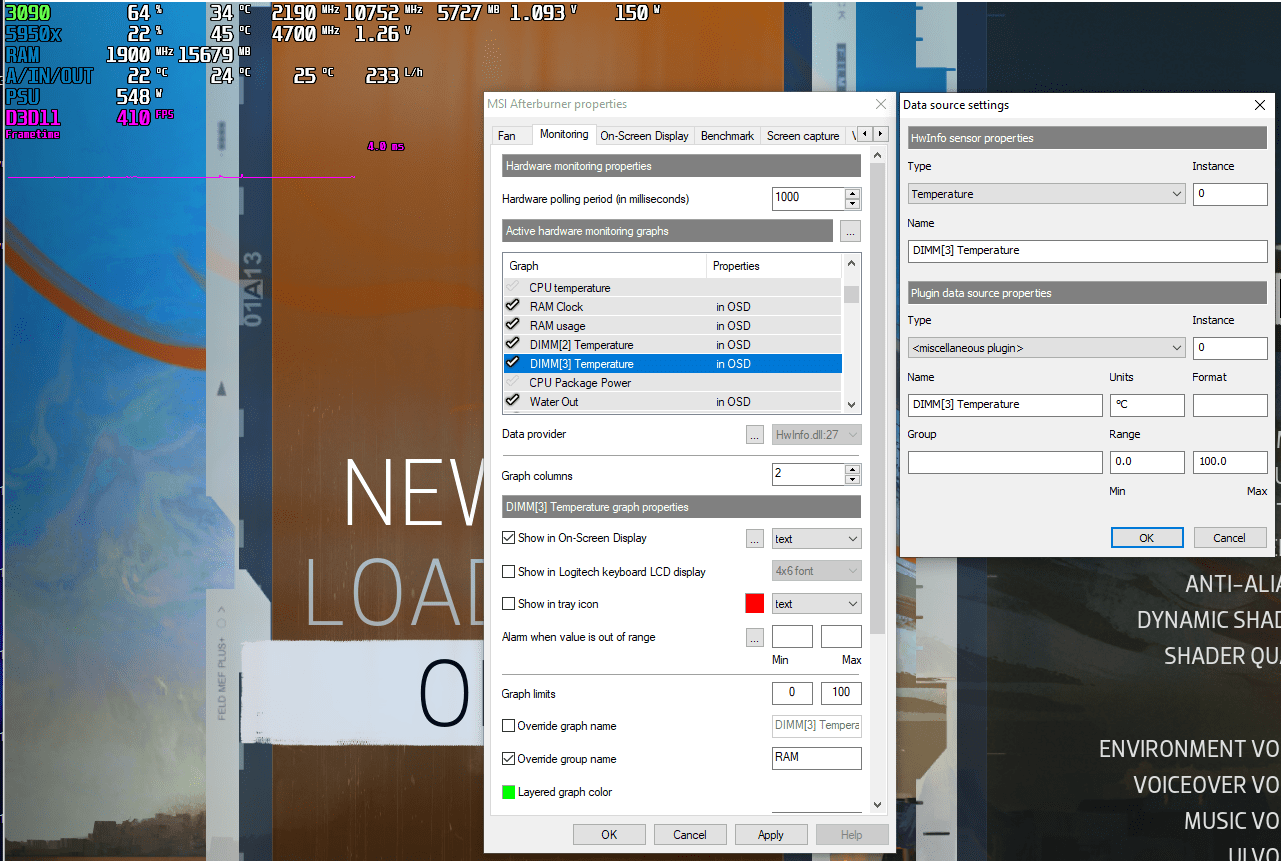
Task: Enable Show in Logitech keyboard LCD display
Action: point(509,572)
